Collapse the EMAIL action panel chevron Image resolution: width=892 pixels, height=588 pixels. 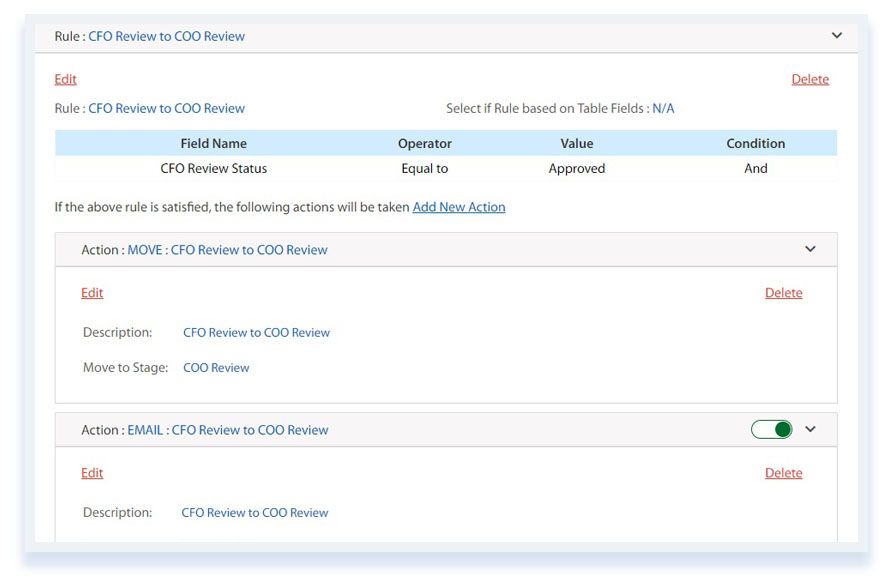[810, 429]
